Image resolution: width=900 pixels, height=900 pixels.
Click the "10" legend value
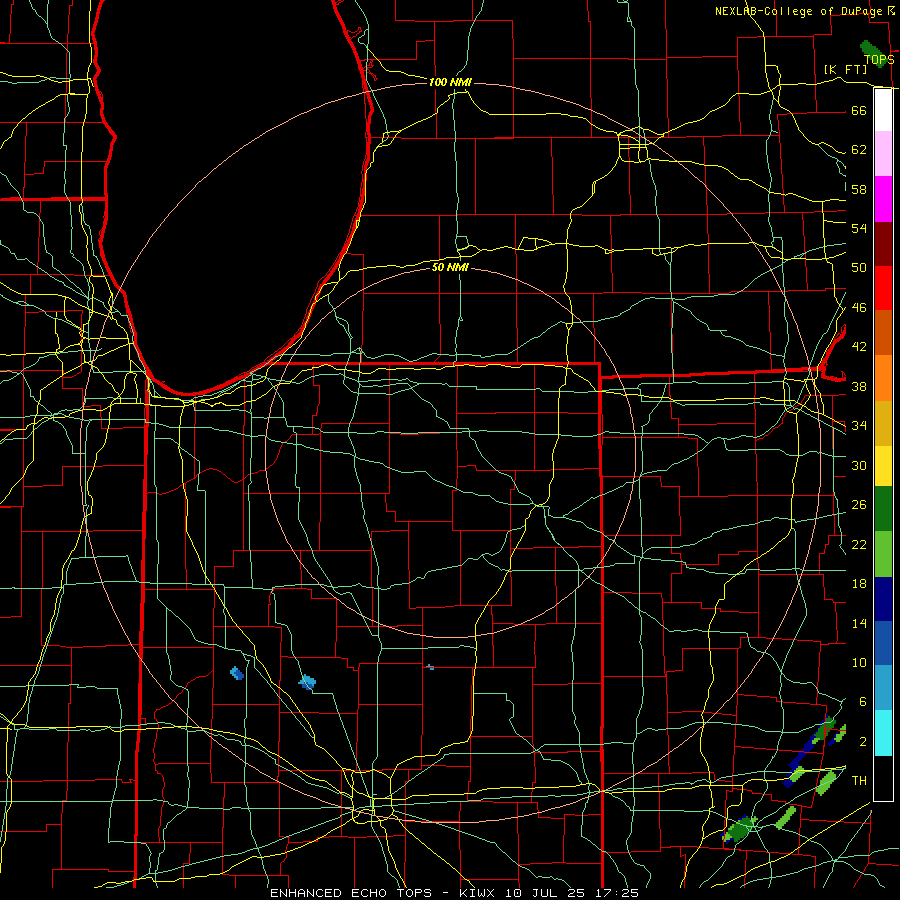pyautogui.click(x=859, y=662)
